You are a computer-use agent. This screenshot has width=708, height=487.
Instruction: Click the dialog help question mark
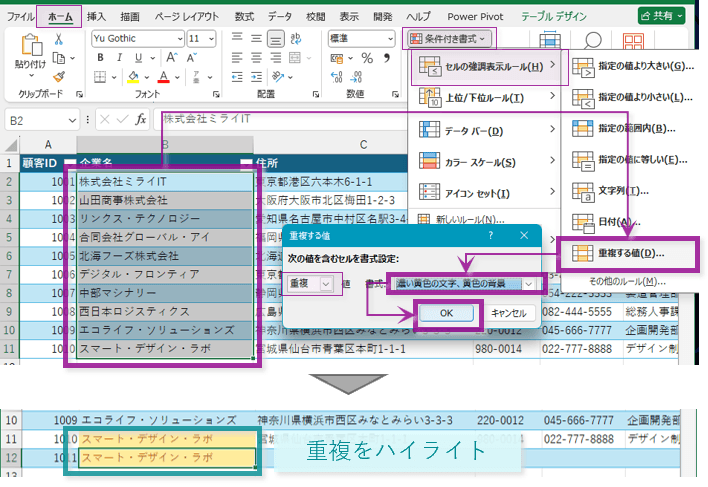tap(491, 235)
